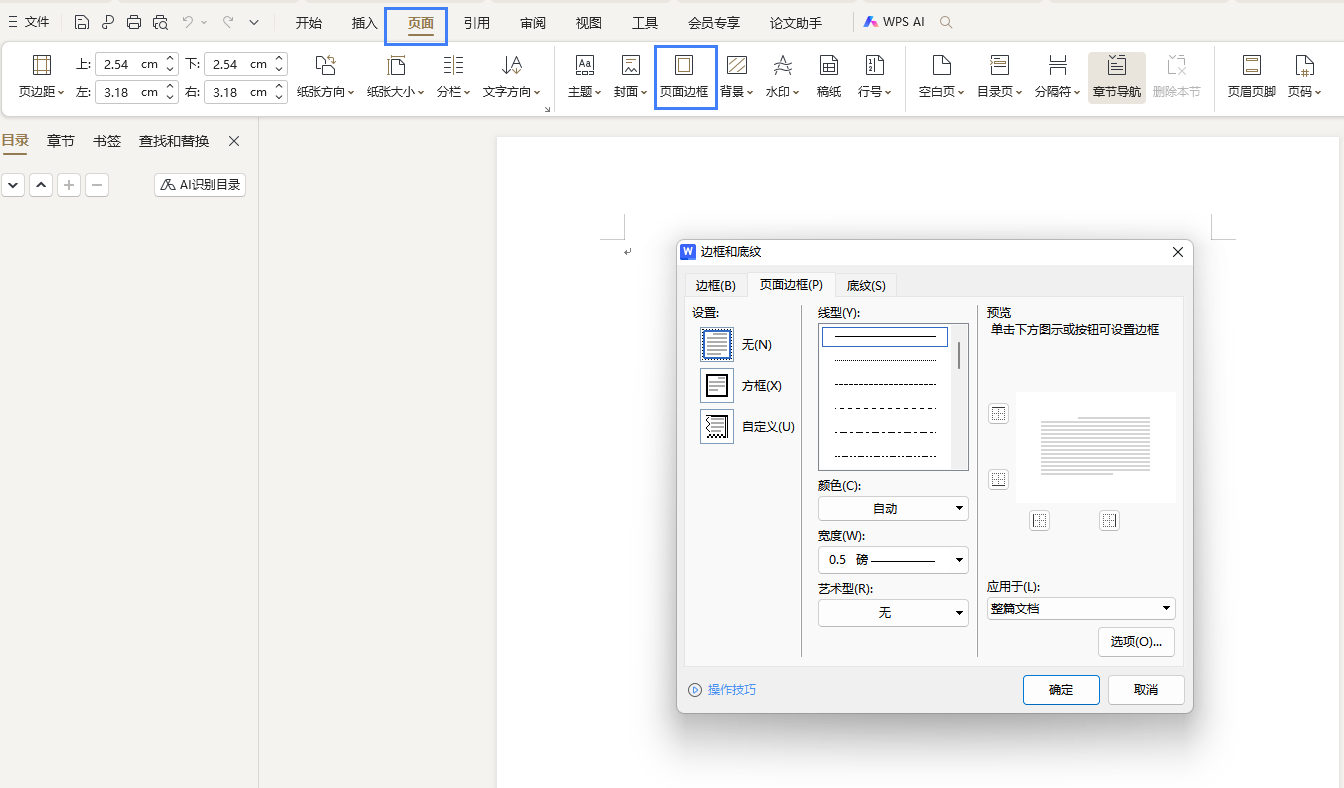
Task: Open the 查找和替换 panel tab
Action: coord(174,141)
